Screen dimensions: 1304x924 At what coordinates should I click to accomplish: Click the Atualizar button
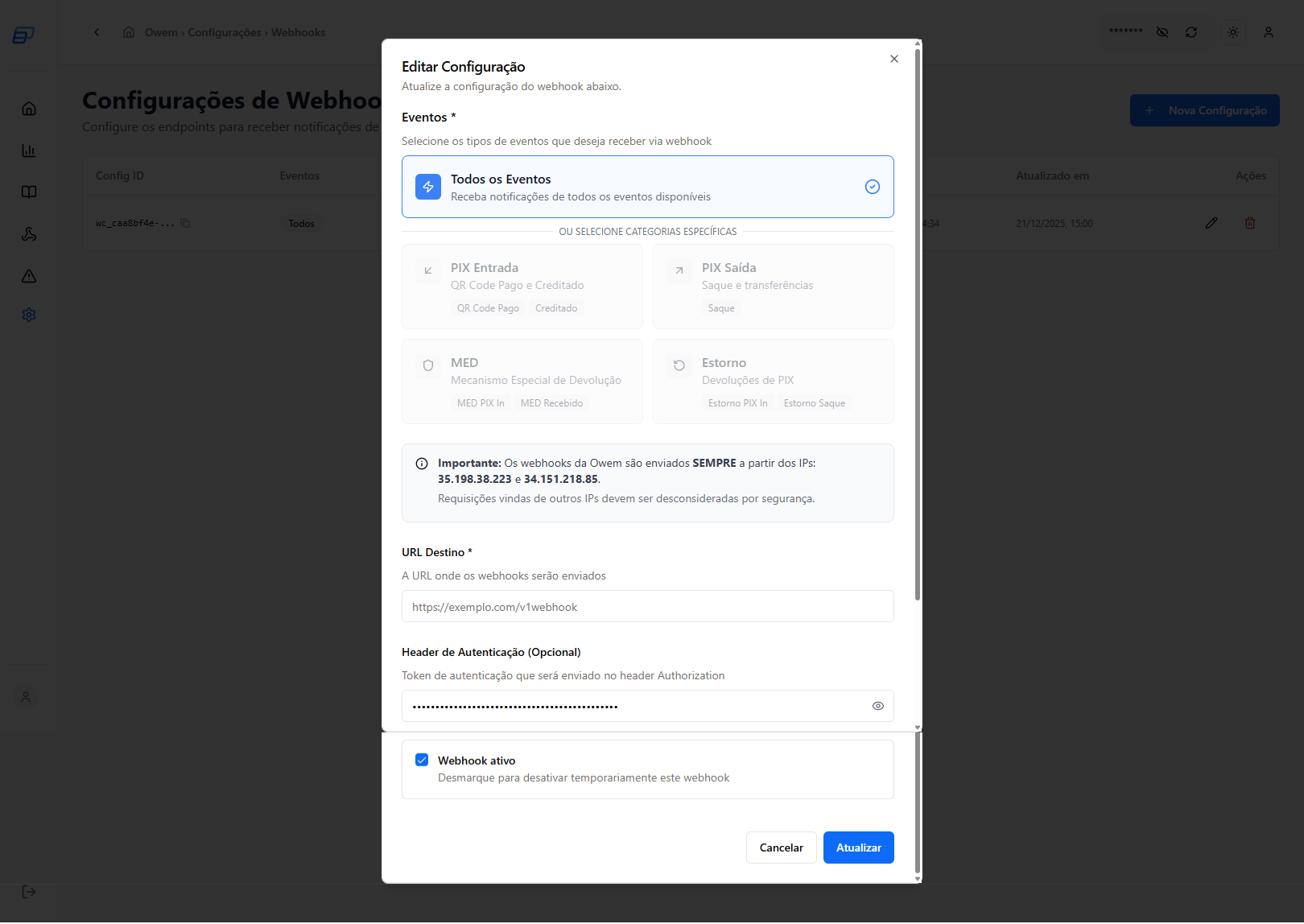tap(858, 847)
